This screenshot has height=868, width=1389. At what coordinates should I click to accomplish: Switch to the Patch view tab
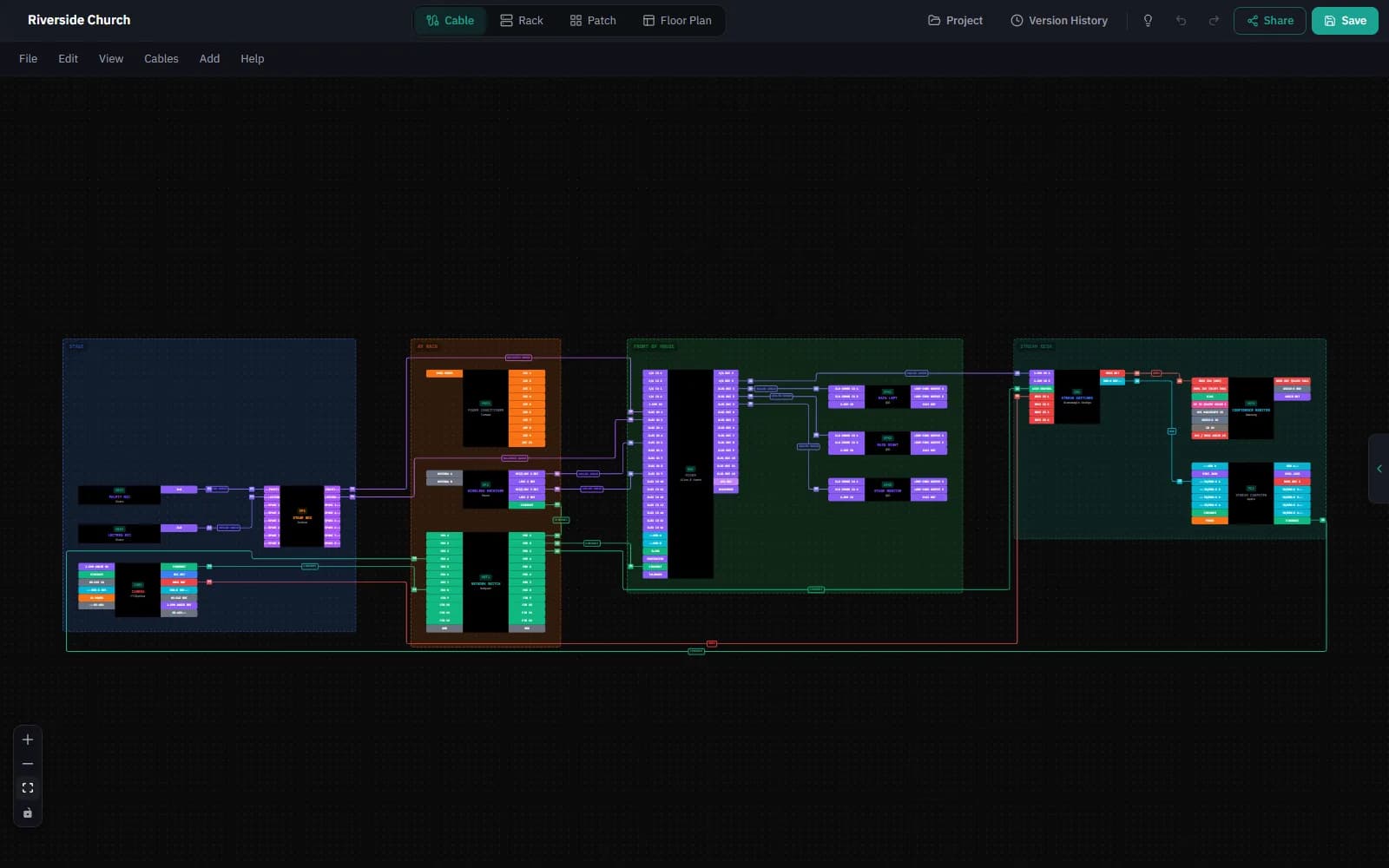click(x=593, y=20)
